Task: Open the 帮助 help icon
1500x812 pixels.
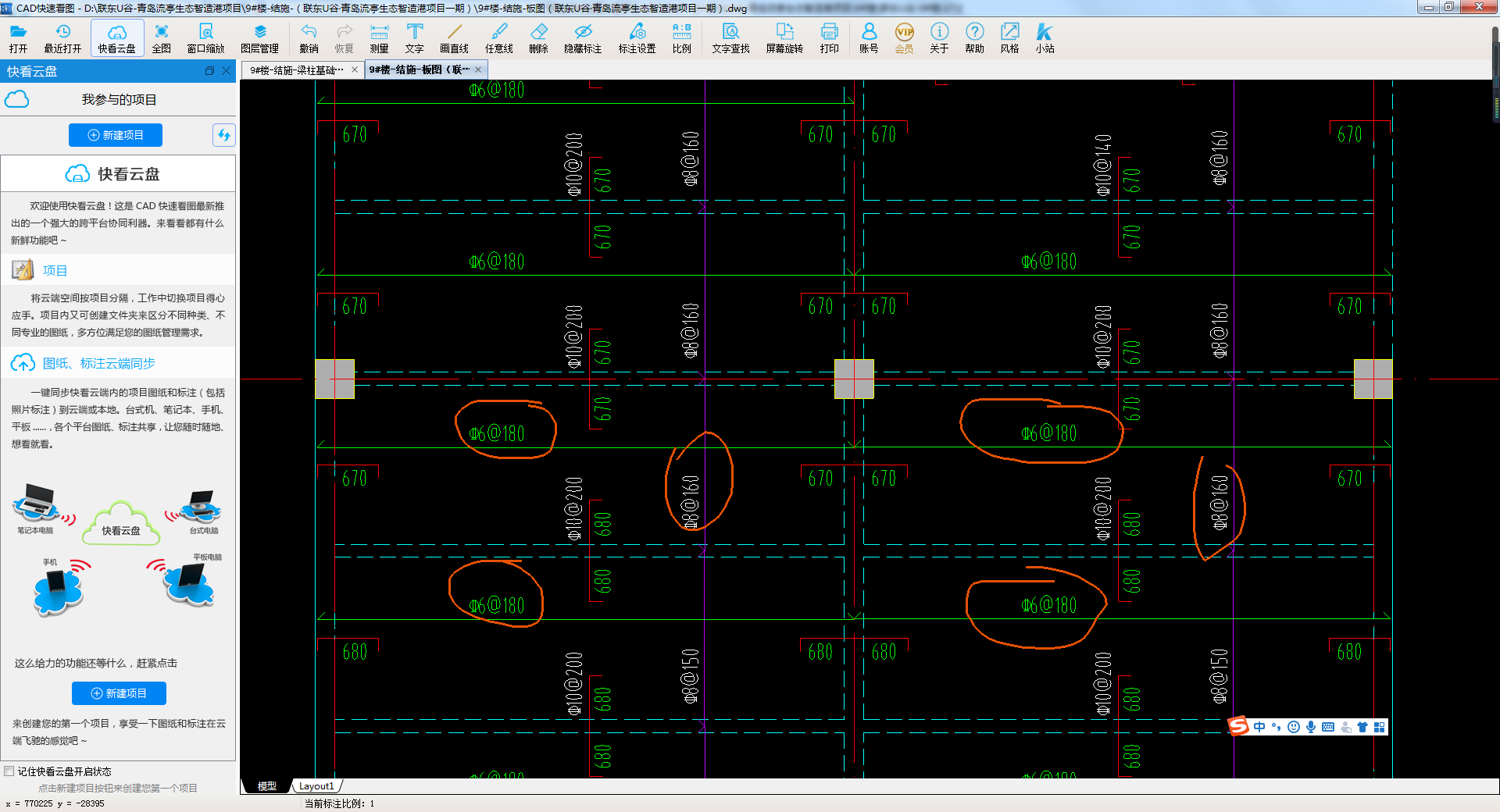Action: (x=975, y=37)
